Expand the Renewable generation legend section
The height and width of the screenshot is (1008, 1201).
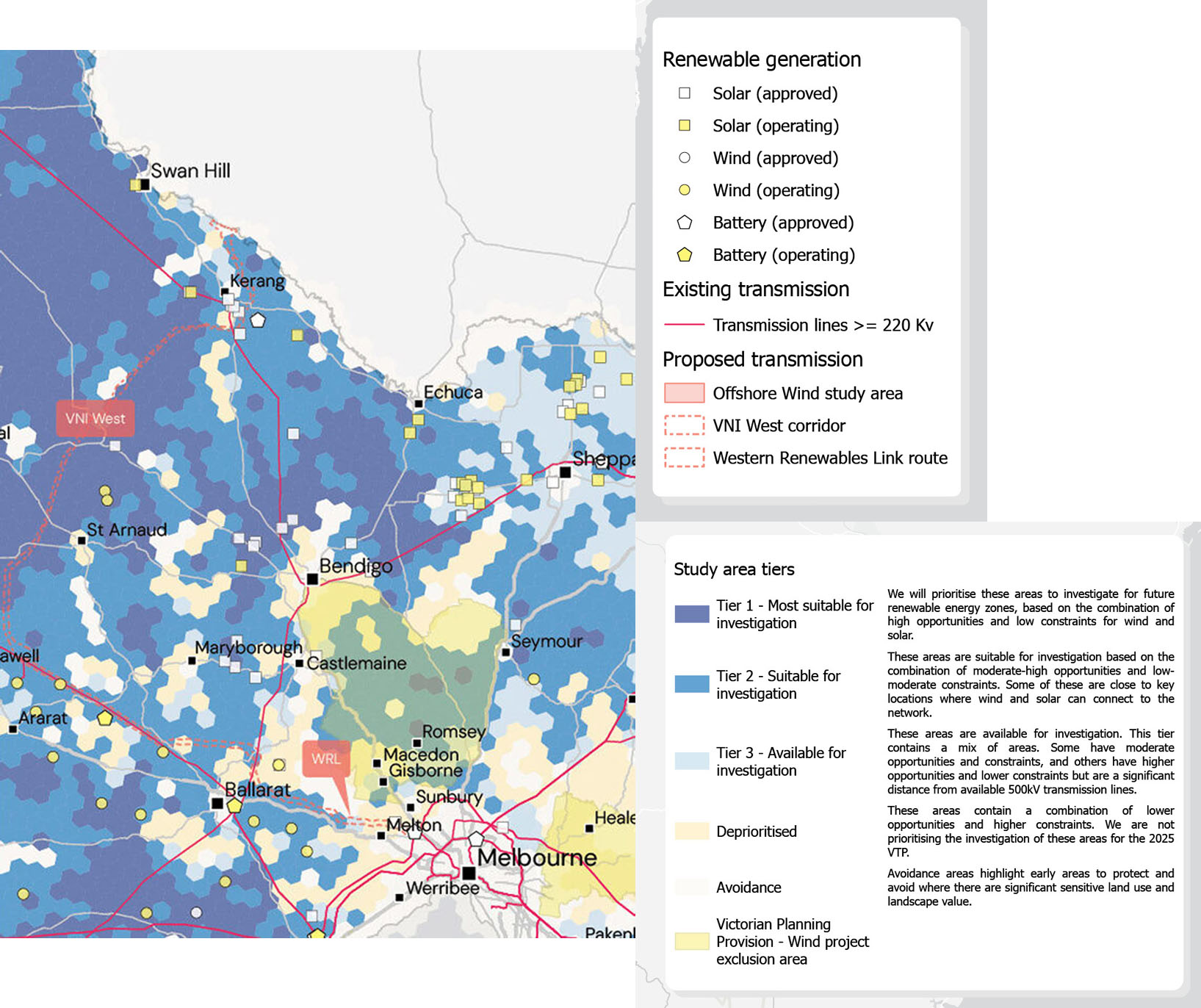[x=762, y=60]
